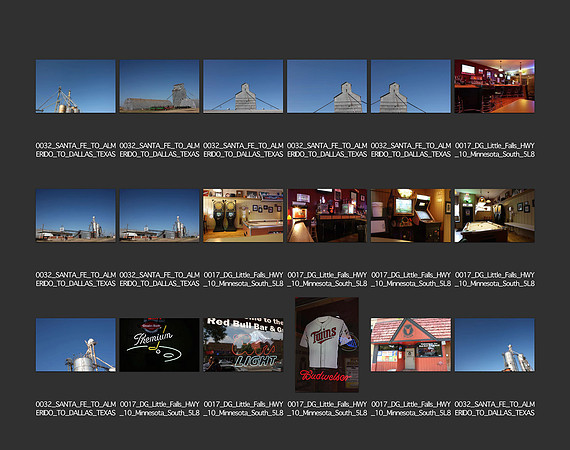Select the dark red bar counter thumbnail
Viewport: 570px width, 450px height.
(327, 216)
